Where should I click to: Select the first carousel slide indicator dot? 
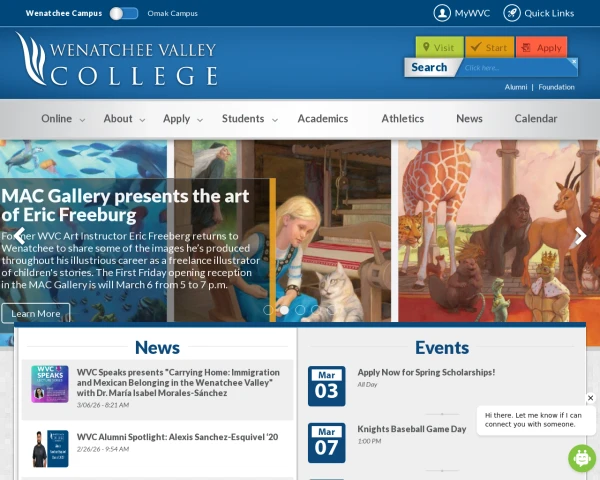268,310
